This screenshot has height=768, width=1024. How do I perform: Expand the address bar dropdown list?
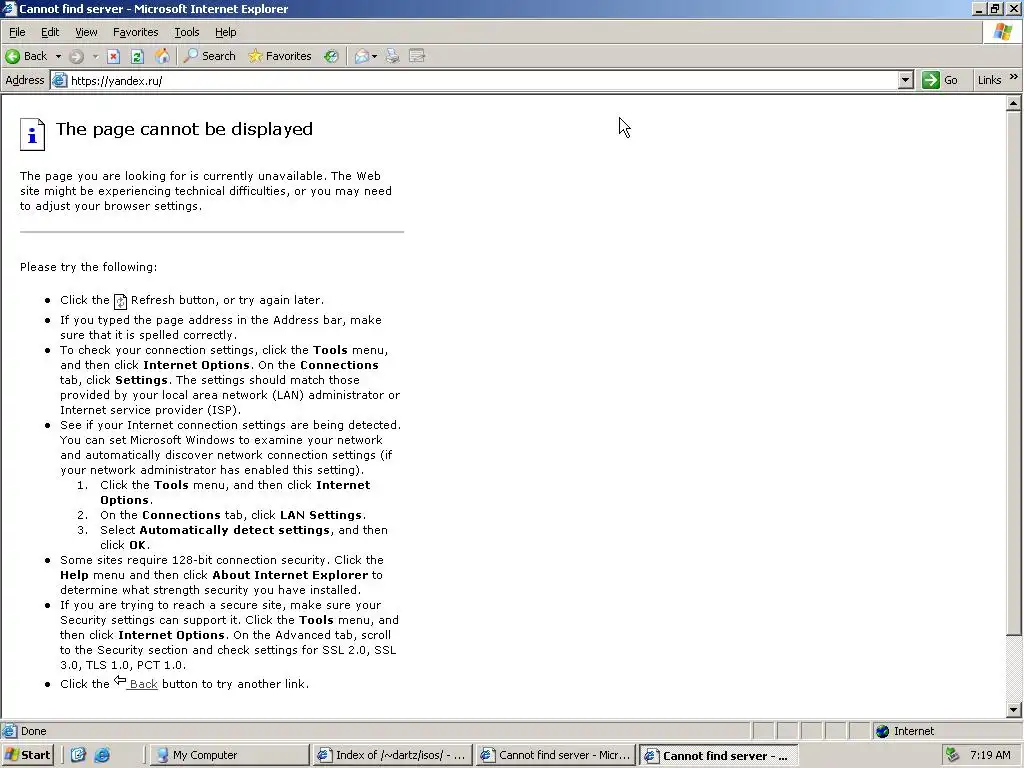click(x=905, y=80)
